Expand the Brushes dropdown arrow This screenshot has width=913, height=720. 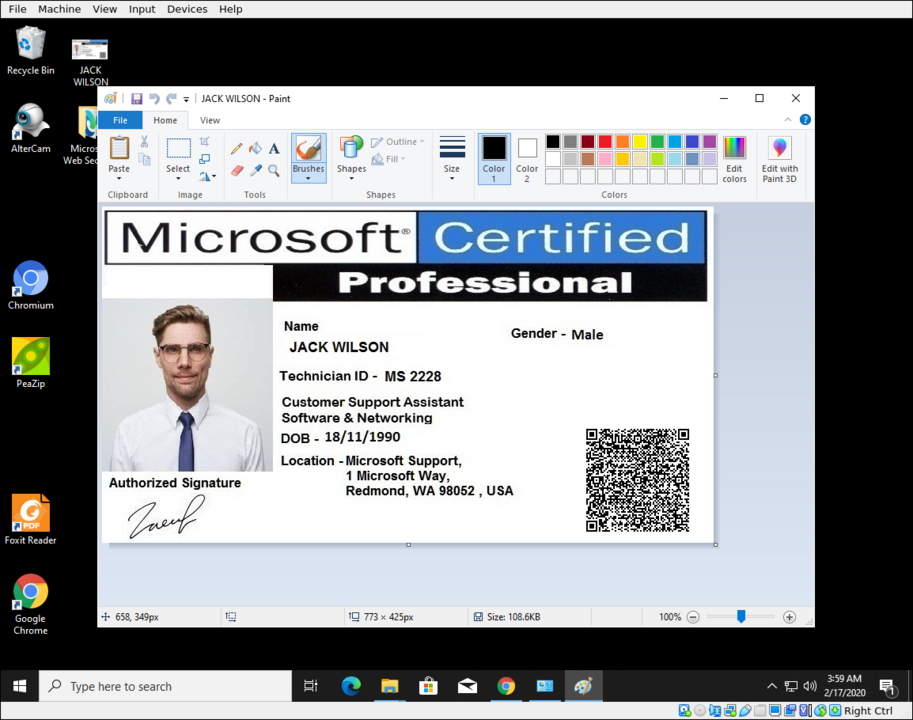coord(309,178)
